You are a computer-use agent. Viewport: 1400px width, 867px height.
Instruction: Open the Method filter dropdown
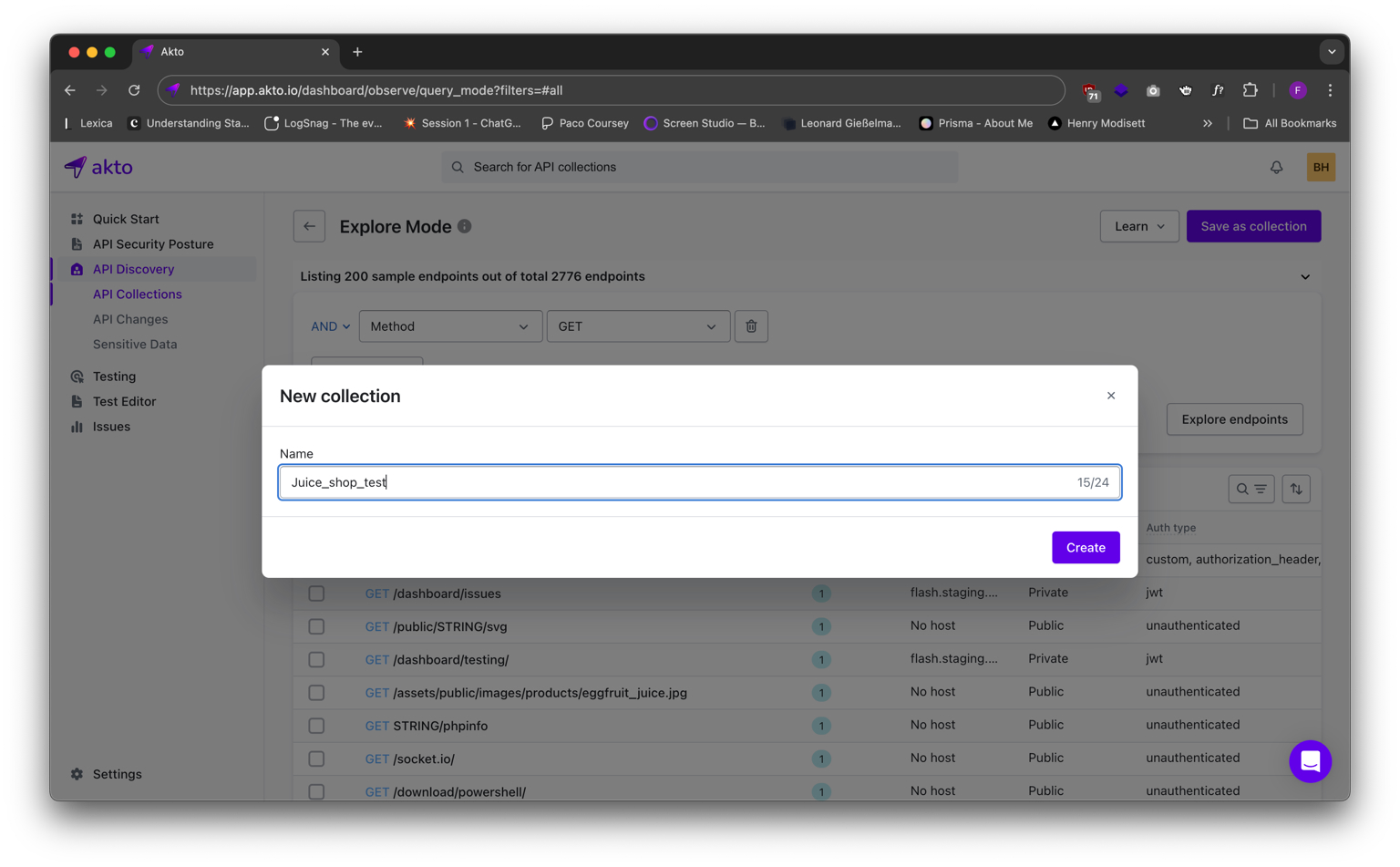point(450,326)
